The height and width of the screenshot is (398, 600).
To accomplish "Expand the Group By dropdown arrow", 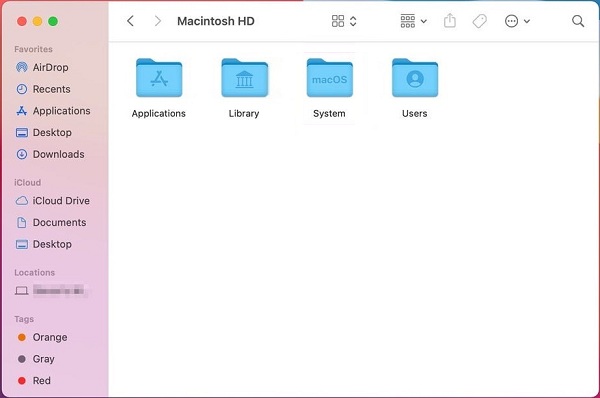I will [x=424, y=21].
